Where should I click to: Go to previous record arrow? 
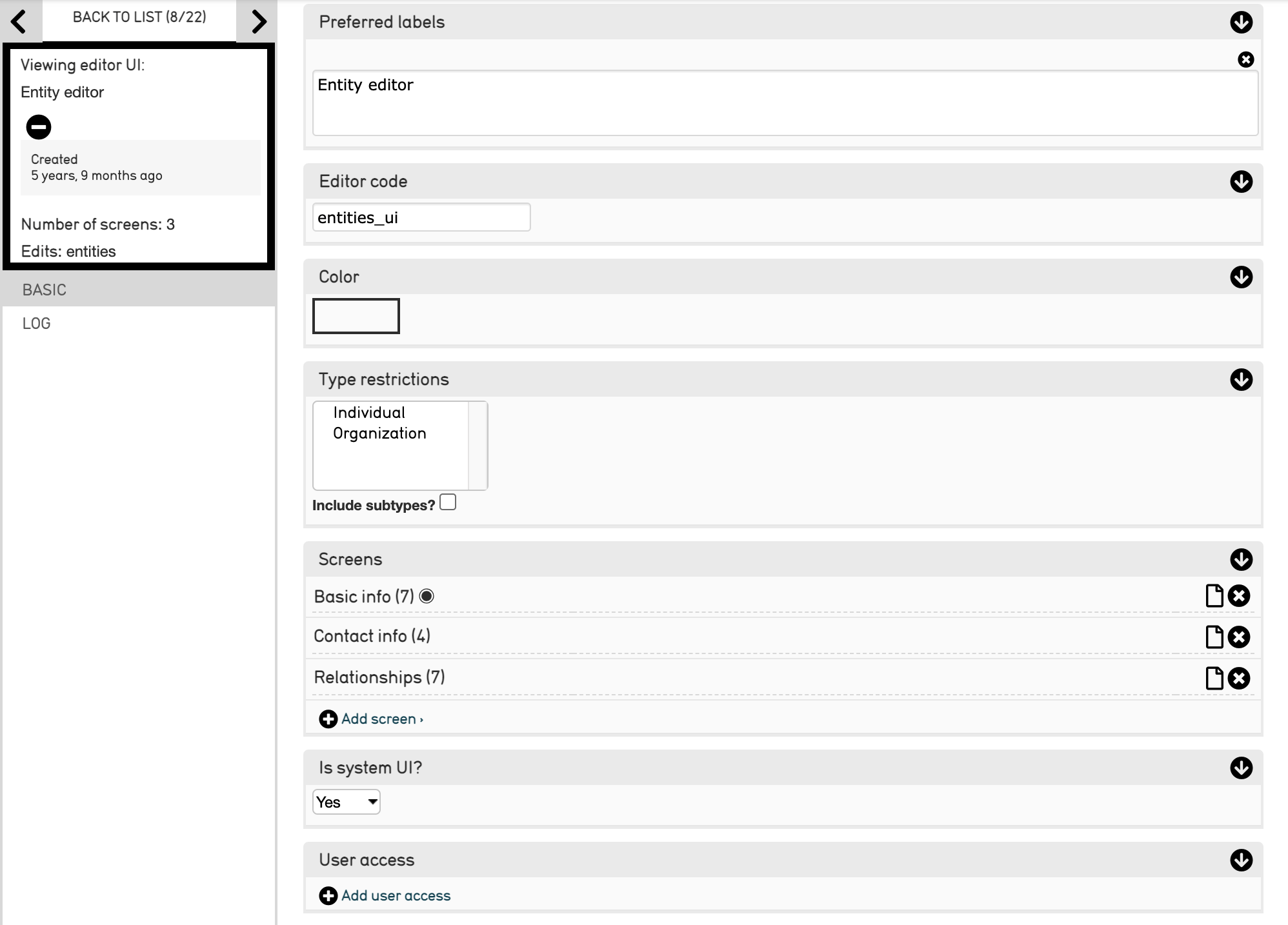[x=19, y=21]
